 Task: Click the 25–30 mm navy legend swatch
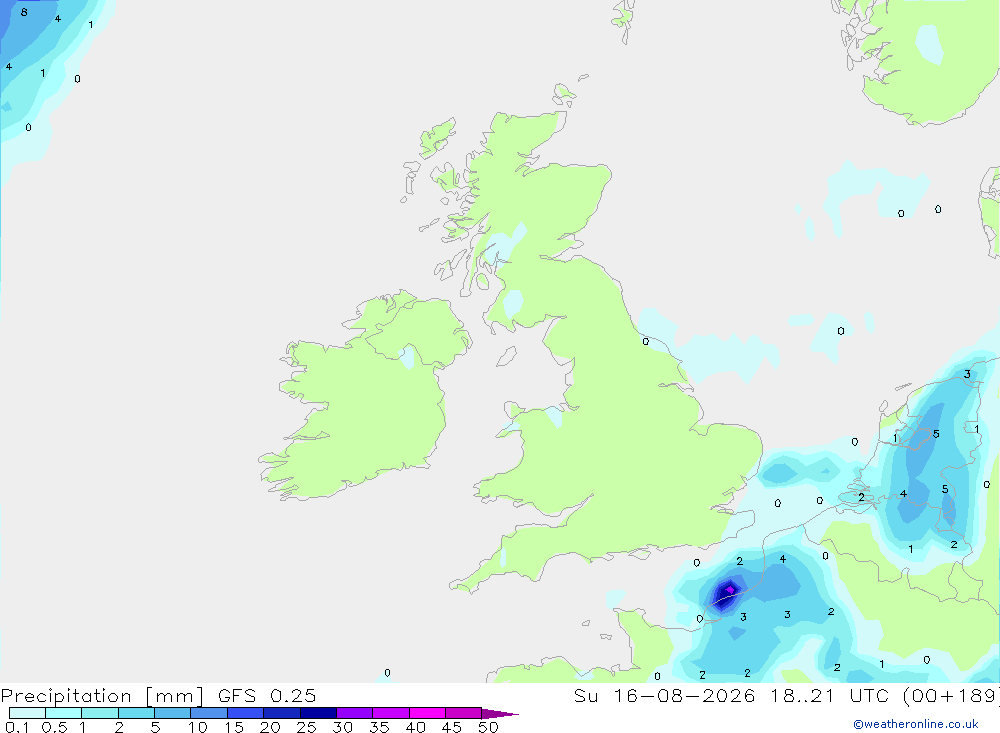(x=318, y=713)
